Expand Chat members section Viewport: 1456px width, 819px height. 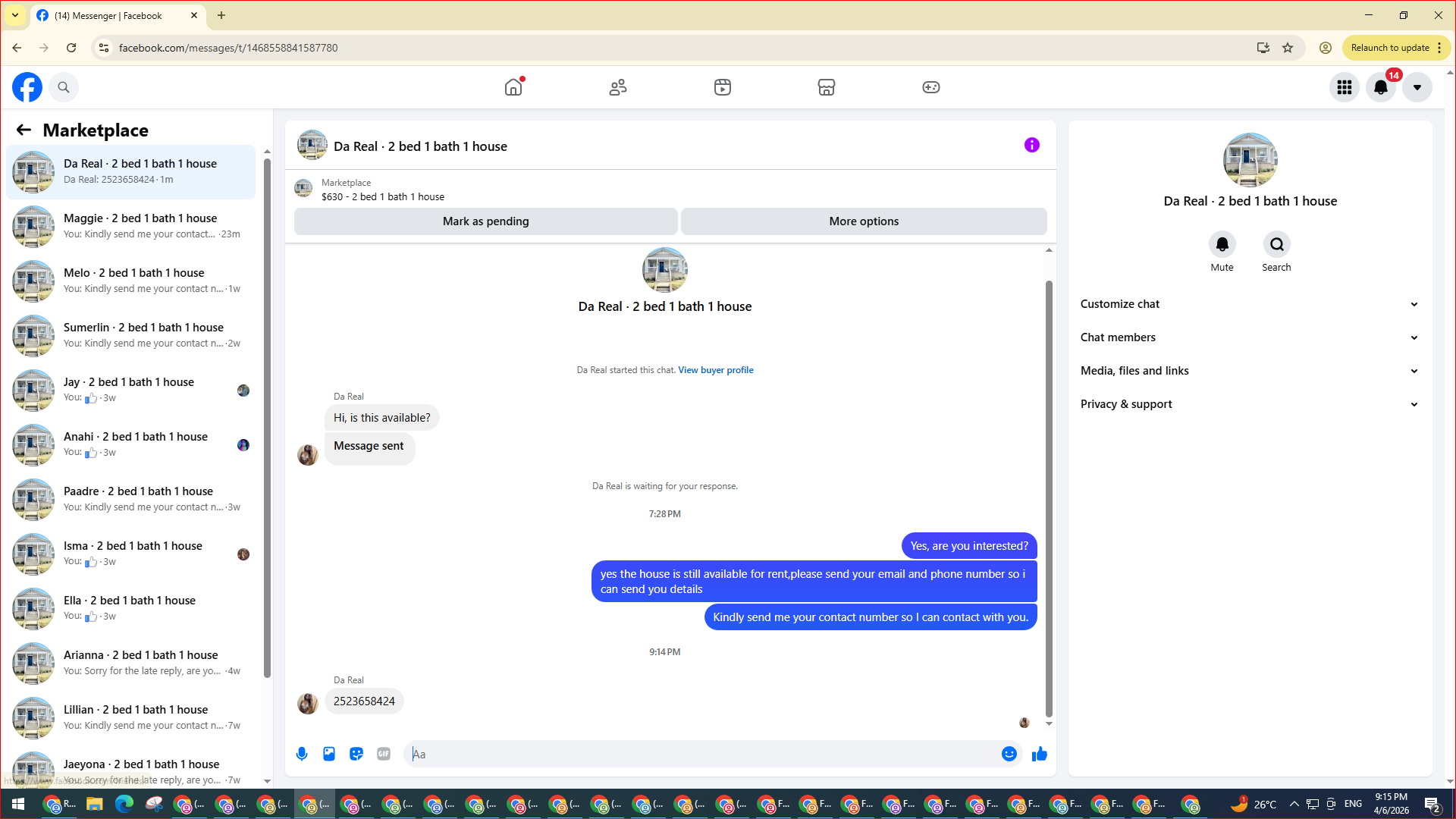point(1250,337)
